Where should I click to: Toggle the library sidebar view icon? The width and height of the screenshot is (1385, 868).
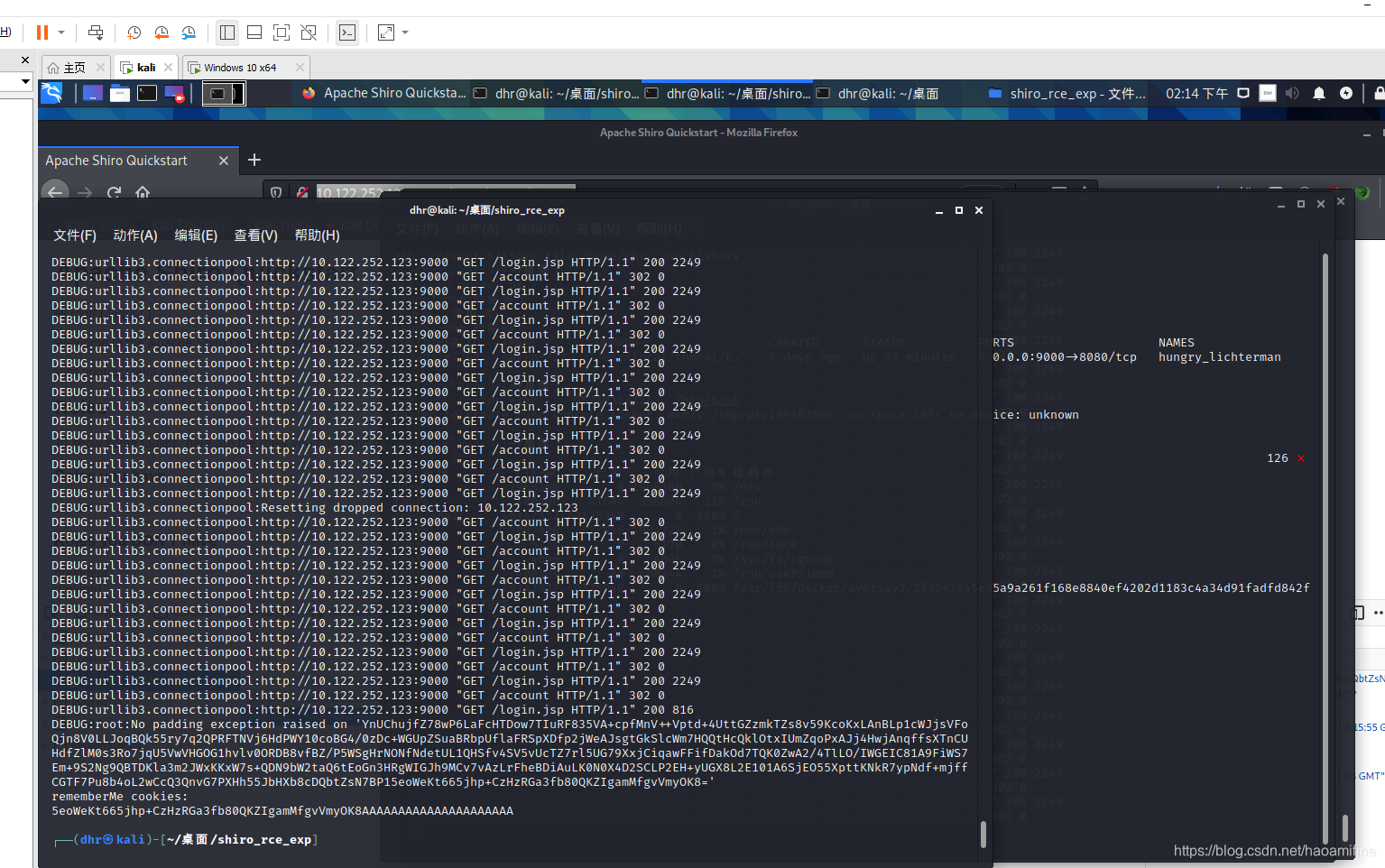click(x=227, y=32)
